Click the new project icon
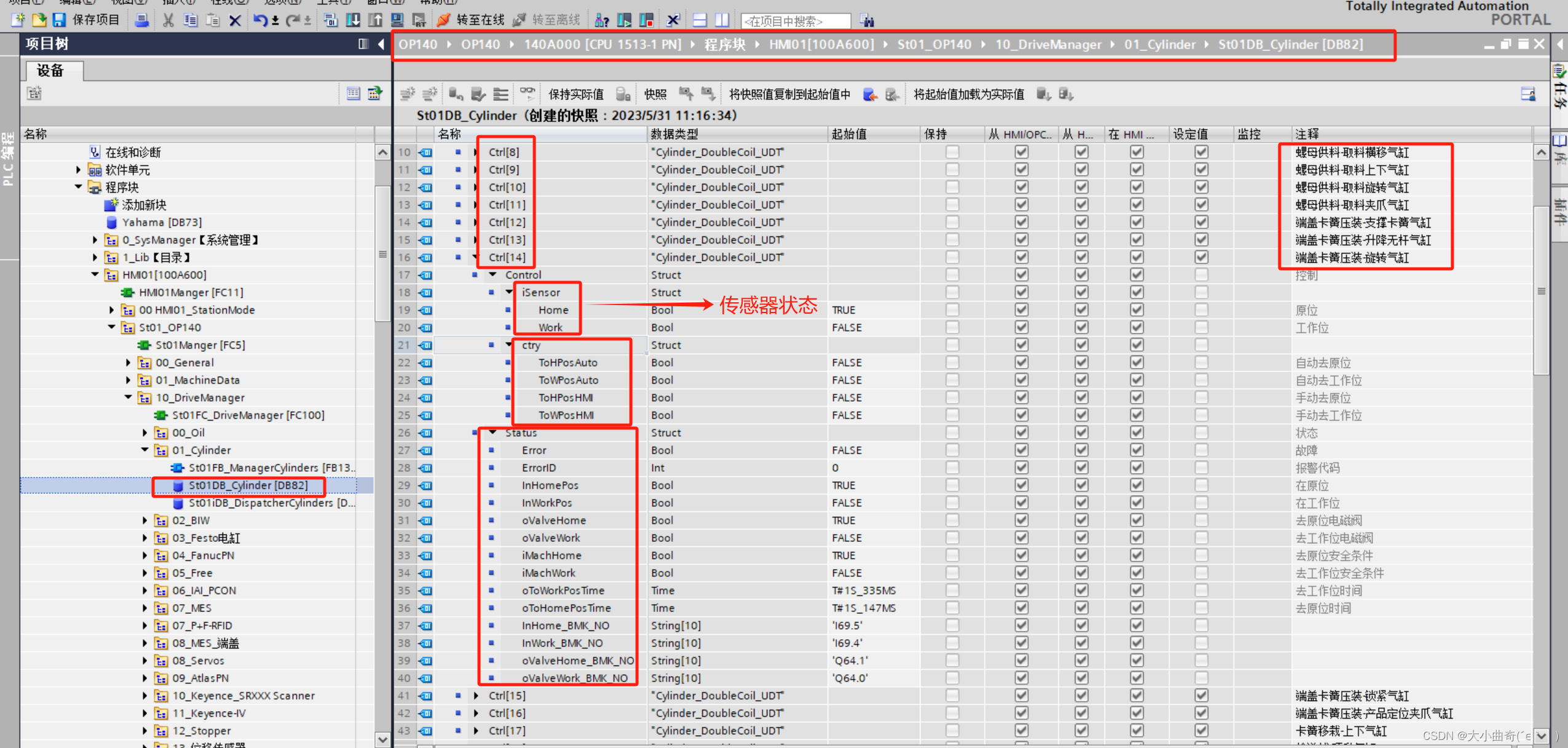1568x748 pixels. (18, 20)
